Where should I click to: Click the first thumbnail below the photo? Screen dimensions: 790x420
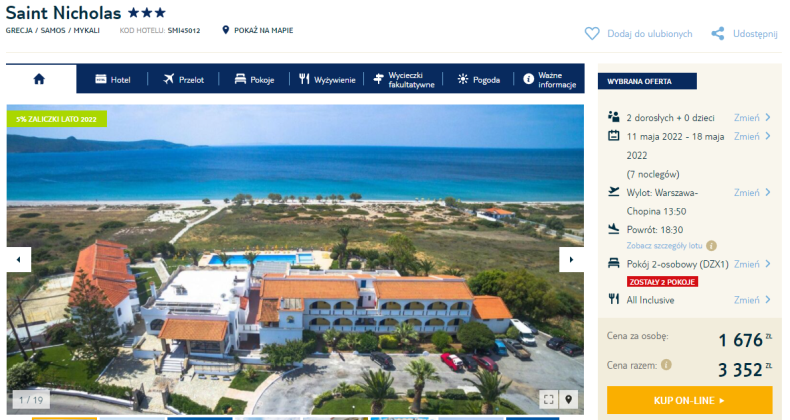pyautogui.click(x=64, y=418)
